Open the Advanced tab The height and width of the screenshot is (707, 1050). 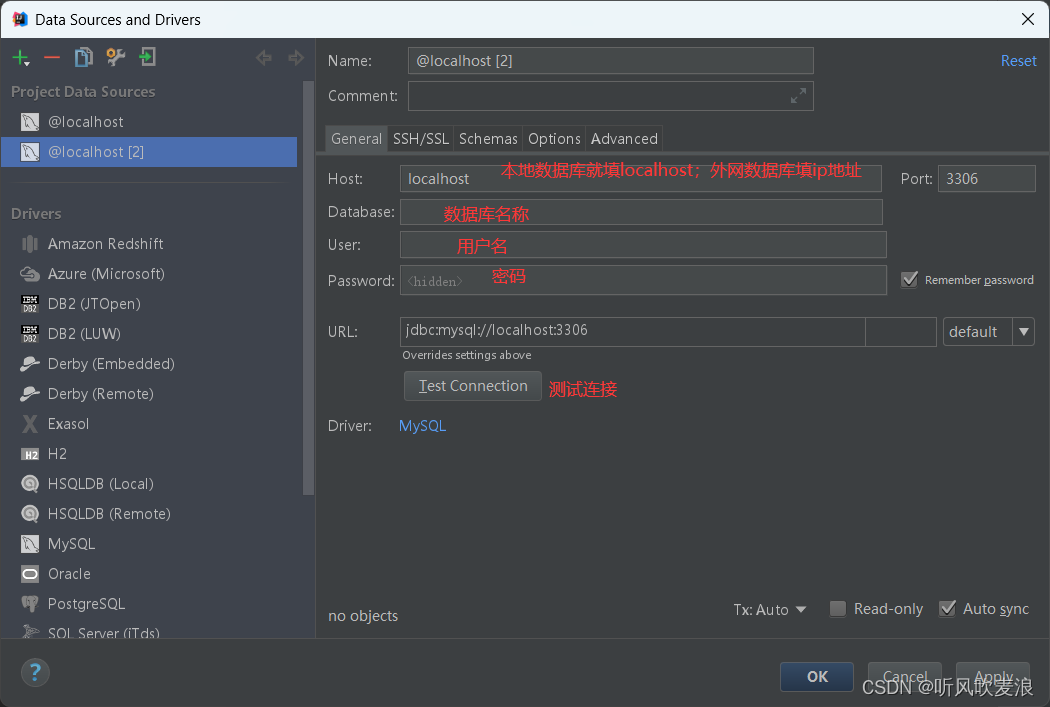point(624,139)
